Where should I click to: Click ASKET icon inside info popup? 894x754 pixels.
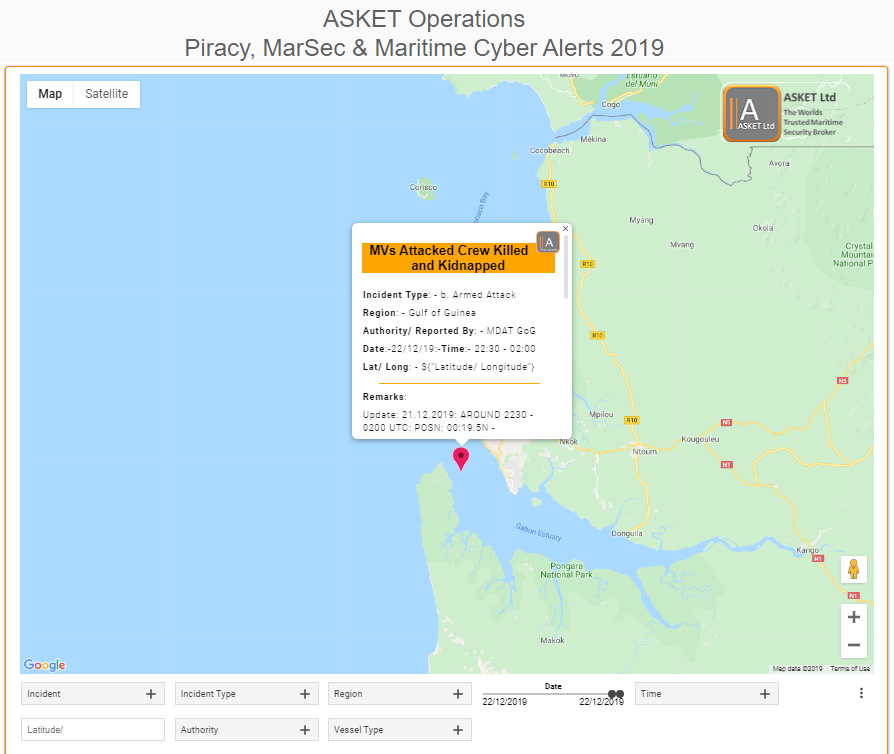click(548, 242)
